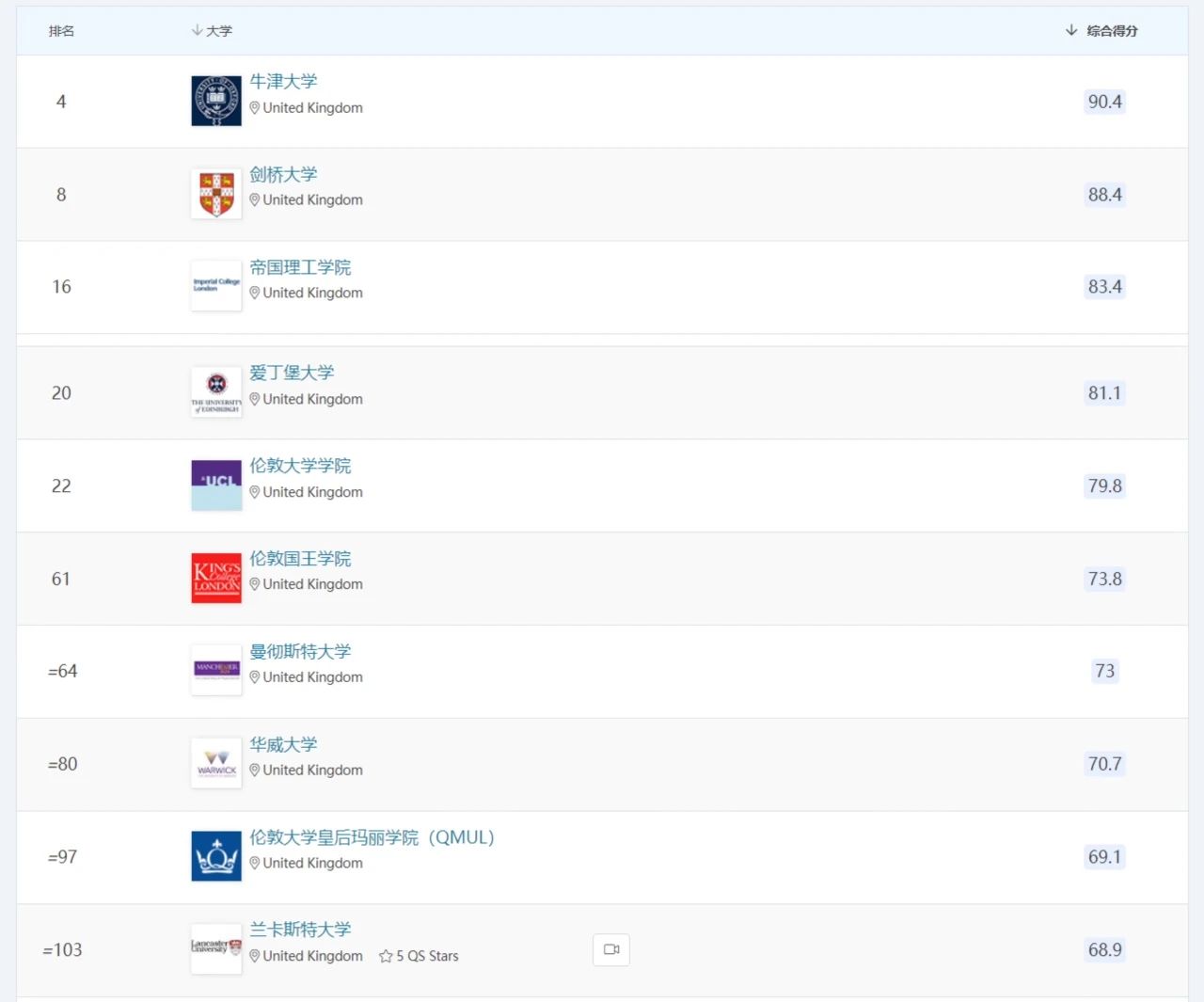Click location pin icon under 华威大学
Image resolution: width=1204 pixels, height=1002 pixels.
point(254,771)
